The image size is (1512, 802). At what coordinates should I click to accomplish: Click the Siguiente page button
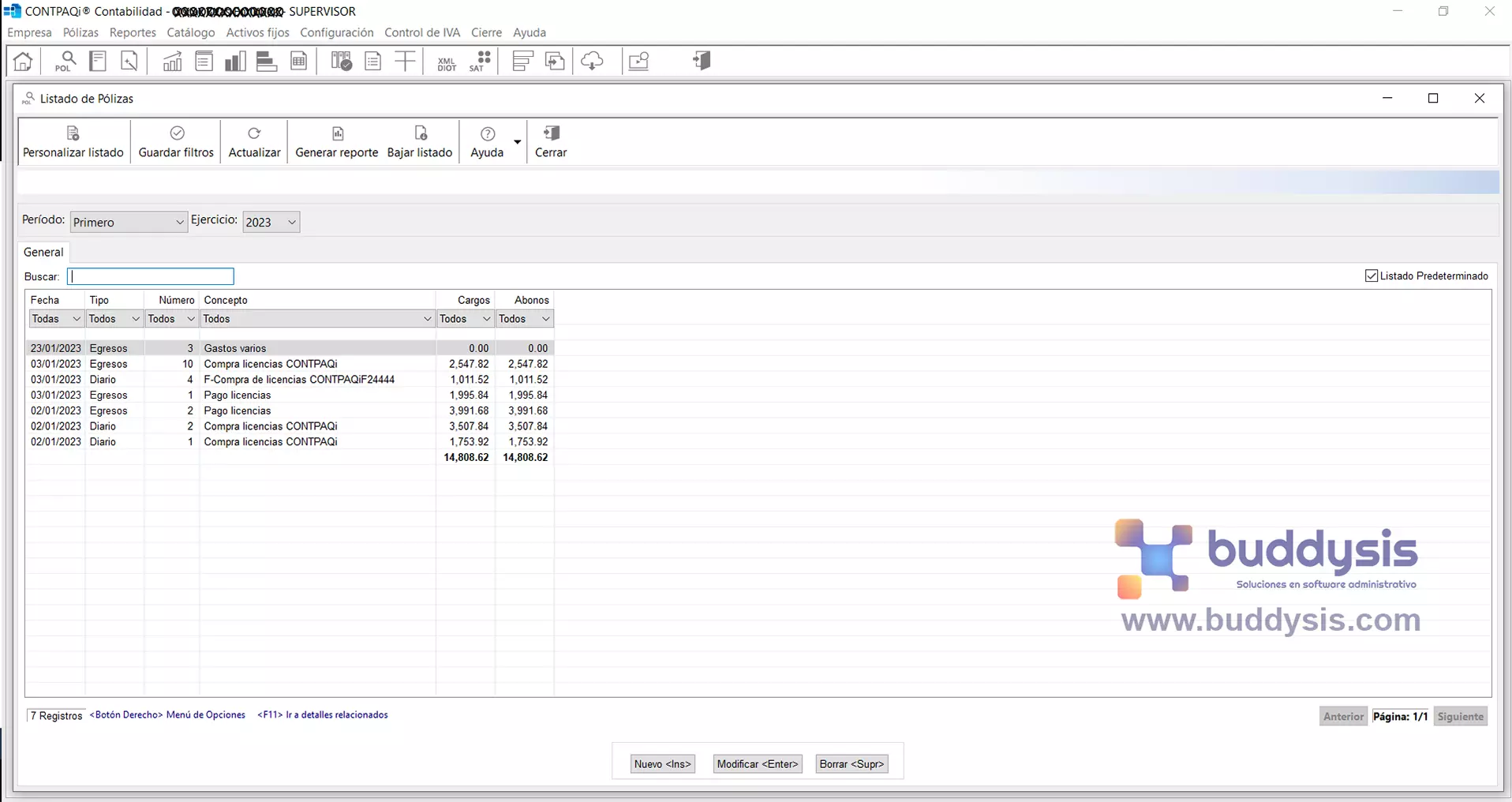coord(1461,717)
